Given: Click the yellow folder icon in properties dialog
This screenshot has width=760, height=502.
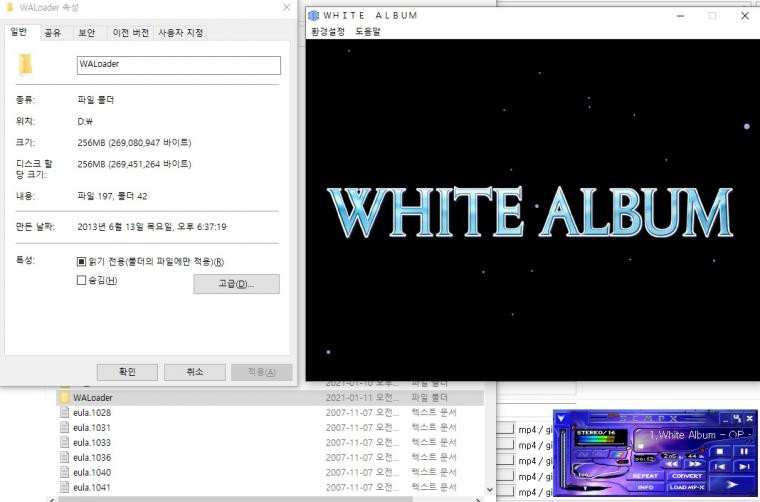Looking at the screenshot, I should click(25, 65).
